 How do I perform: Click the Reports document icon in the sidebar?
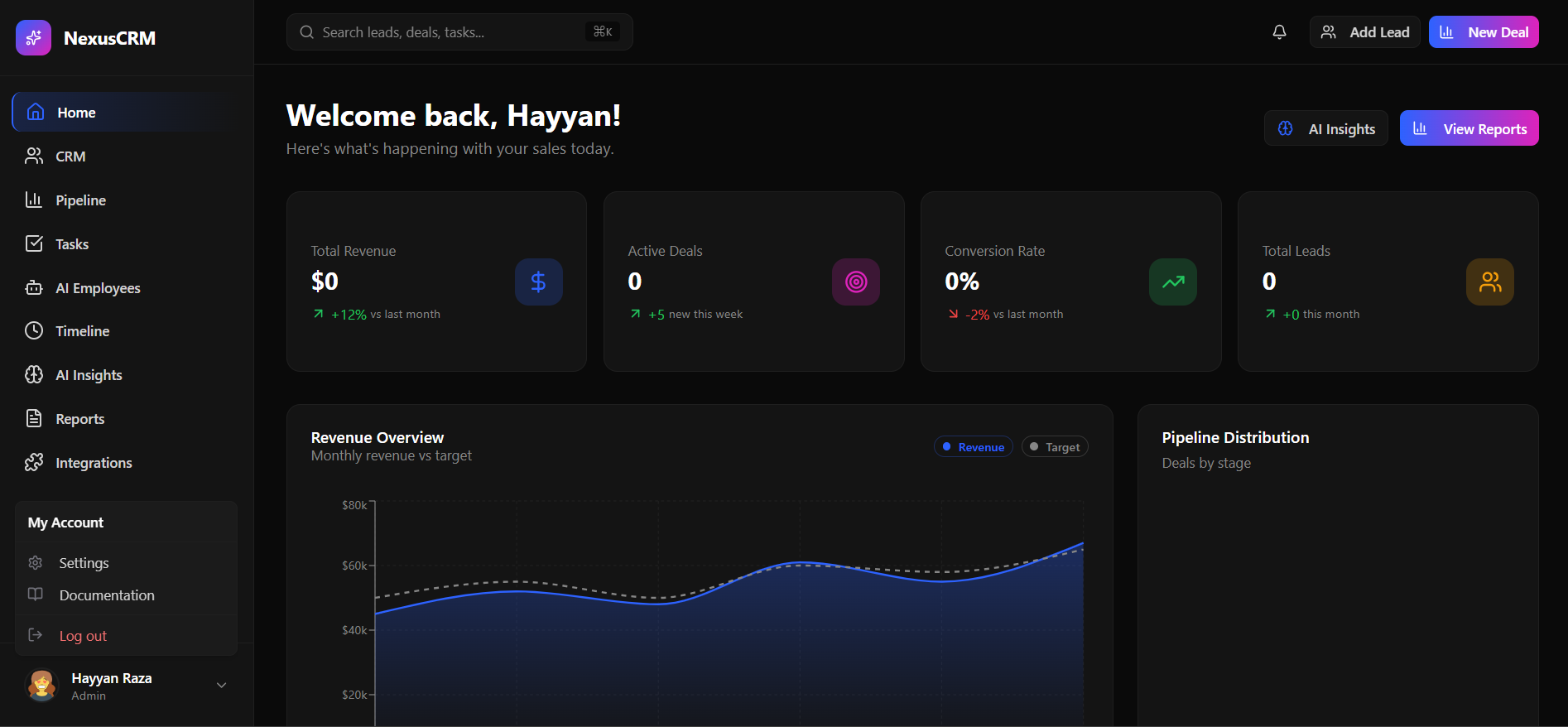pos(34,418)
